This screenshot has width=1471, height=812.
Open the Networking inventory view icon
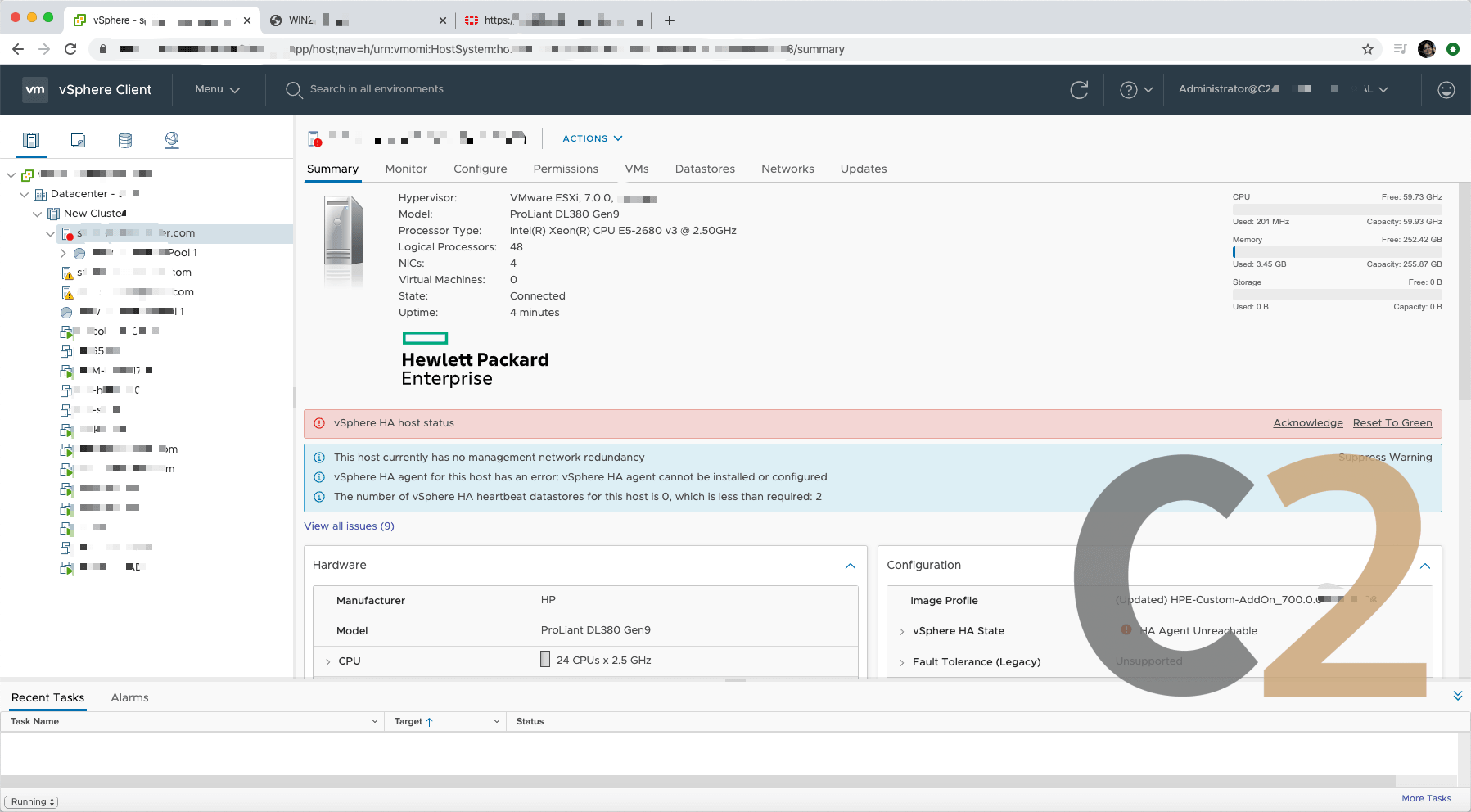172,140
